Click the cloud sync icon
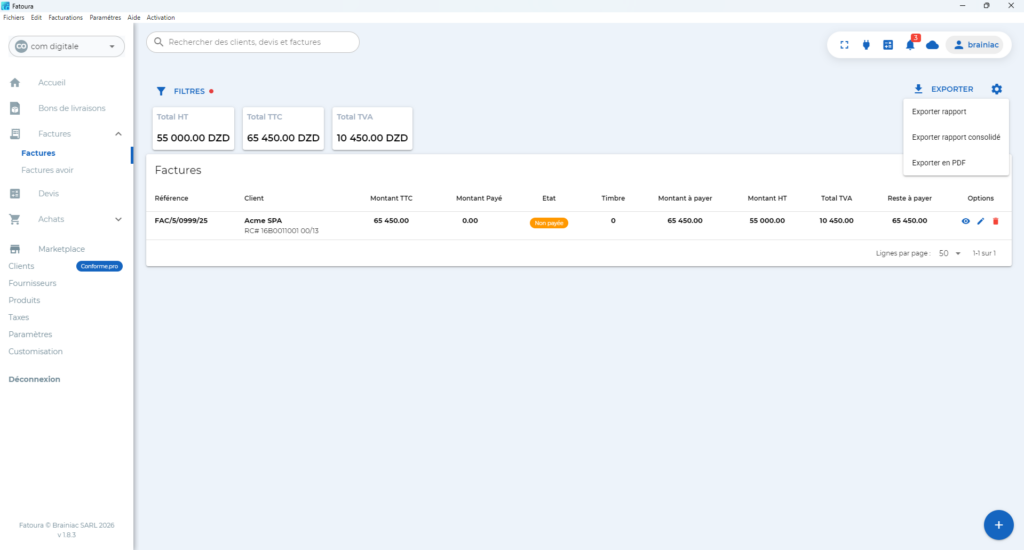The width and height of the screenshot is (1024, 550). point(933,45)
